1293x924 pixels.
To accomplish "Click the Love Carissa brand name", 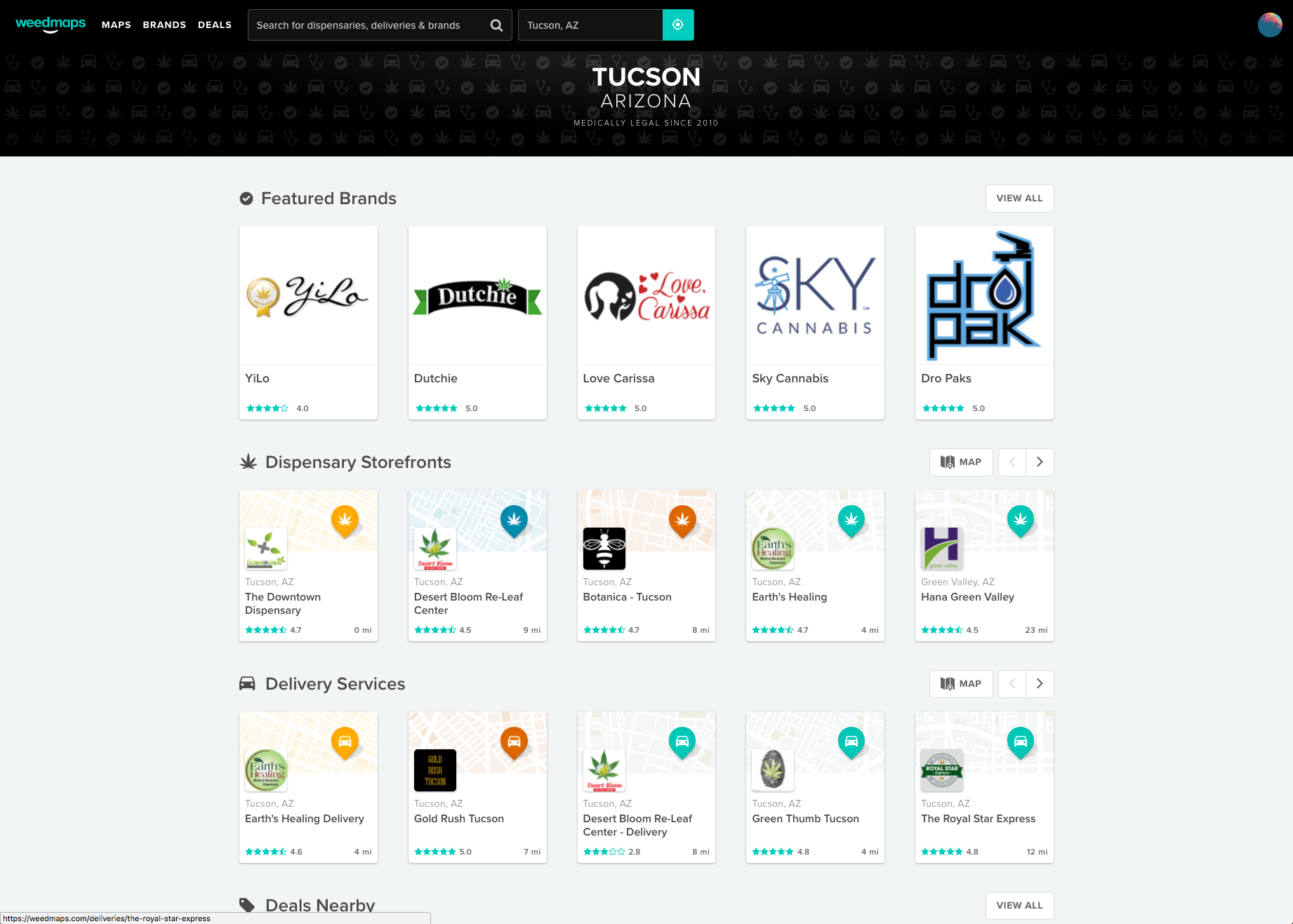I will (x=618, y=378).
